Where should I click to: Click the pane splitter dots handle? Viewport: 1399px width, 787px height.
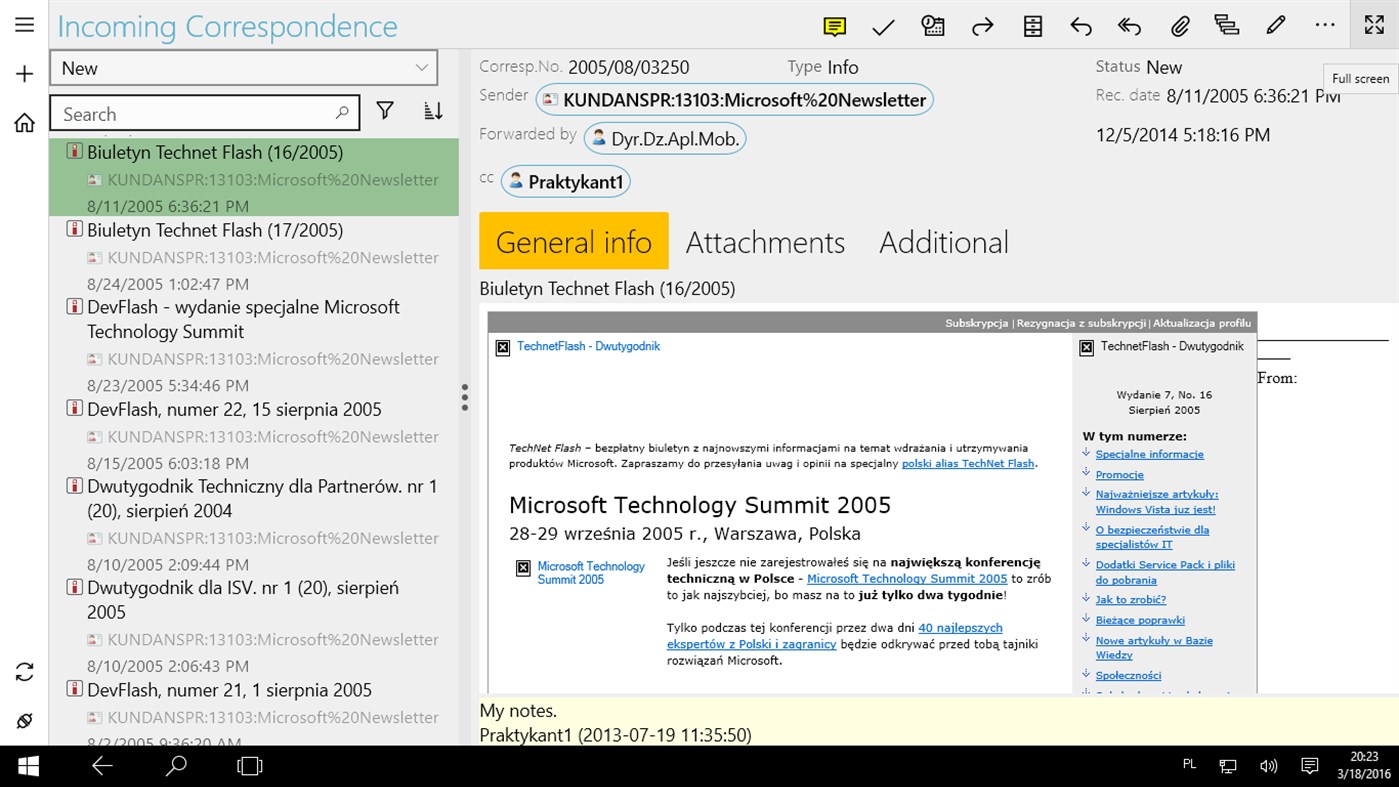(x=465, y=397)
